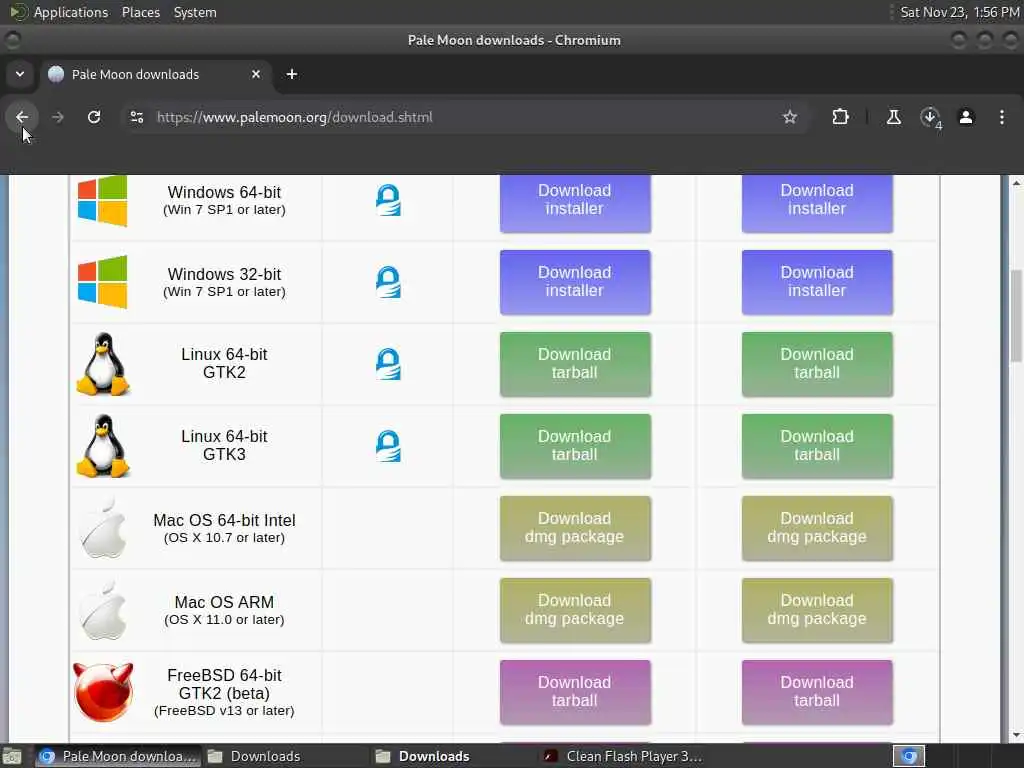The width and height of the screenshot is (1024, 768).
Task: Click the page vertical scrollbar thumb
Action: coord(1016,315)
